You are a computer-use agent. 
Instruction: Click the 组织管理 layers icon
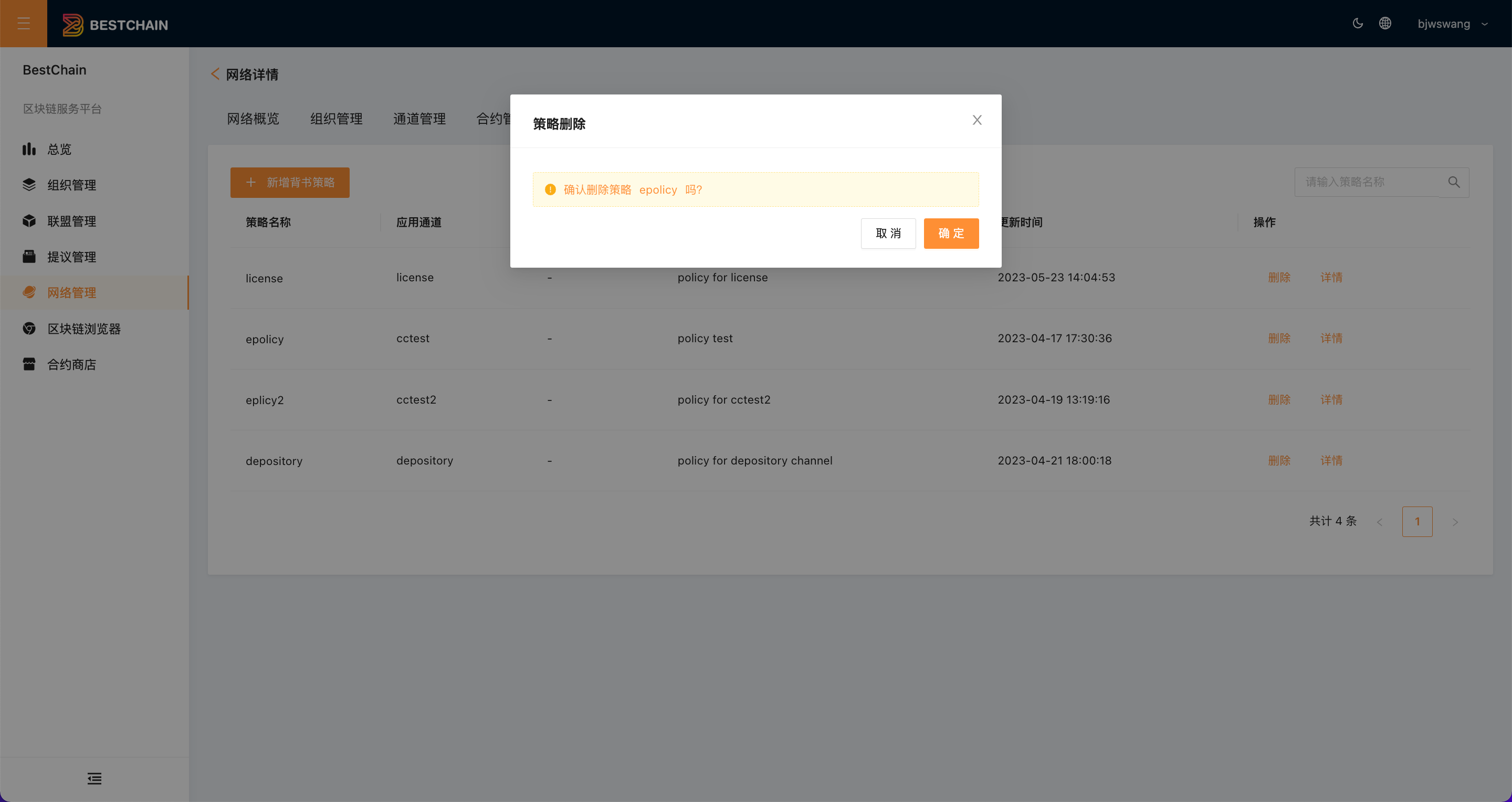click(x=29, y=185)
